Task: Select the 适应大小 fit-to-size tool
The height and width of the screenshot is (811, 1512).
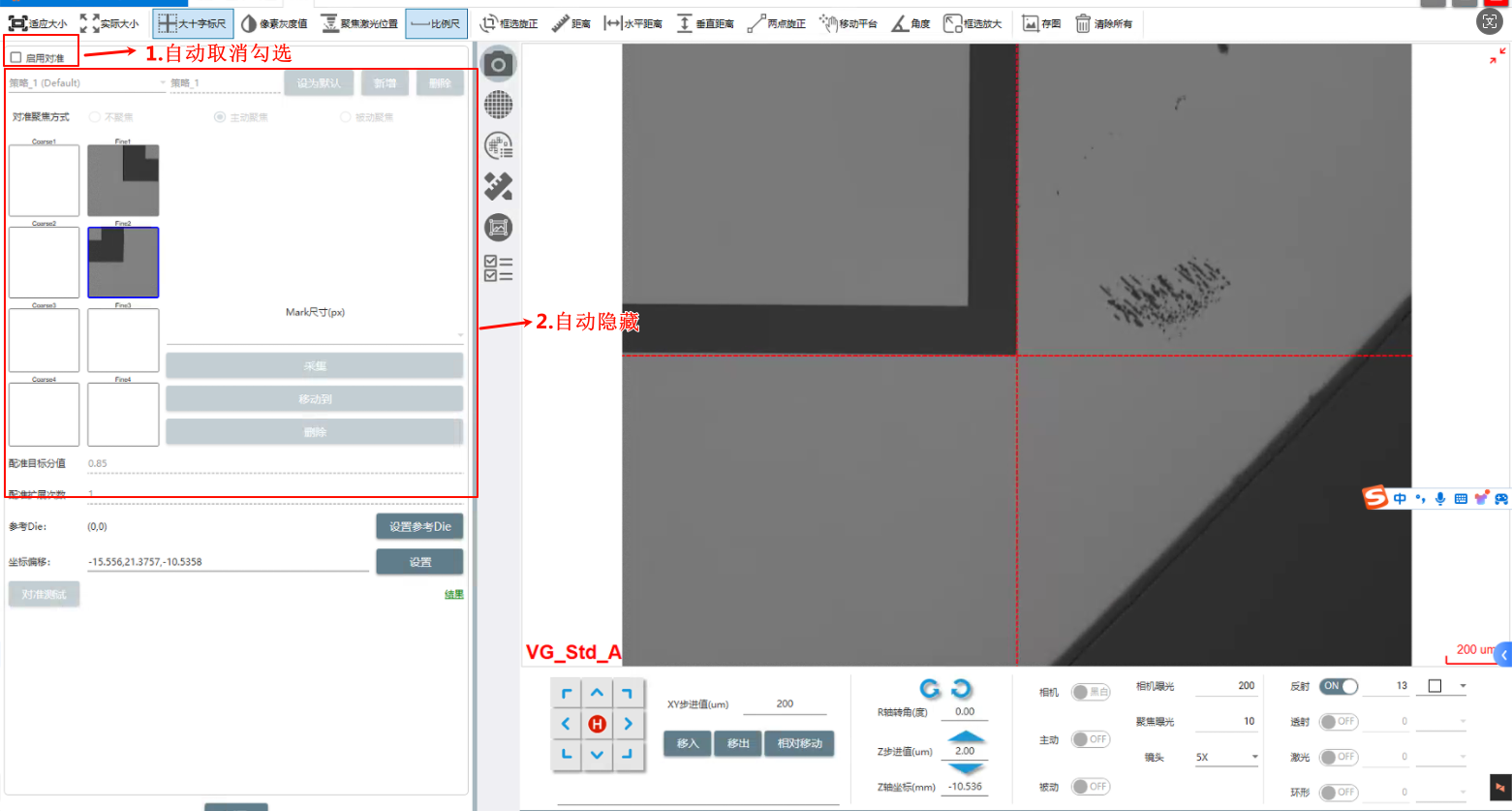Action: click(x=38, y=23)
